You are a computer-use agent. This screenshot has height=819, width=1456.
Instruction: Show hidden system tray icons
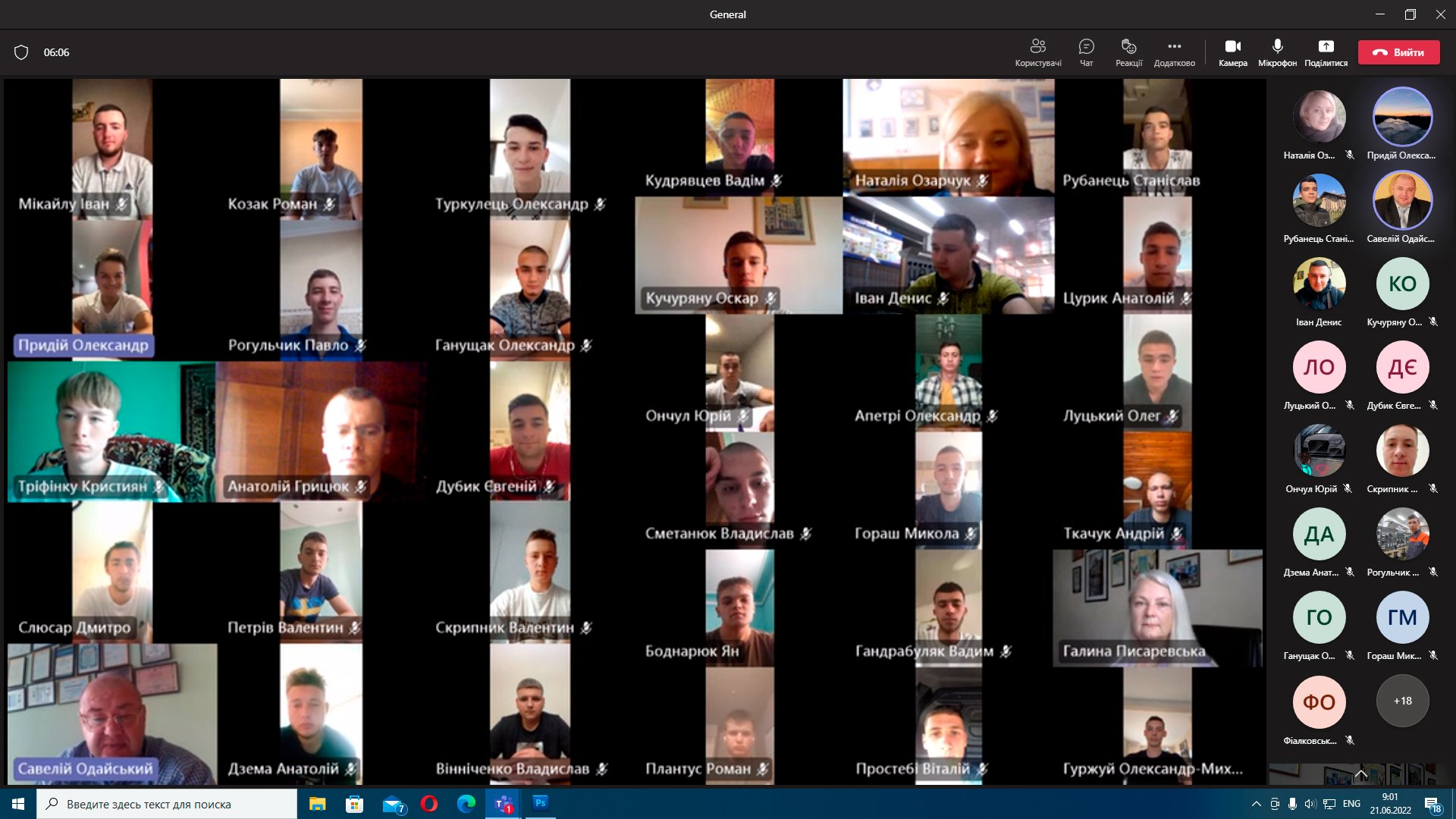click(1256, 804)
